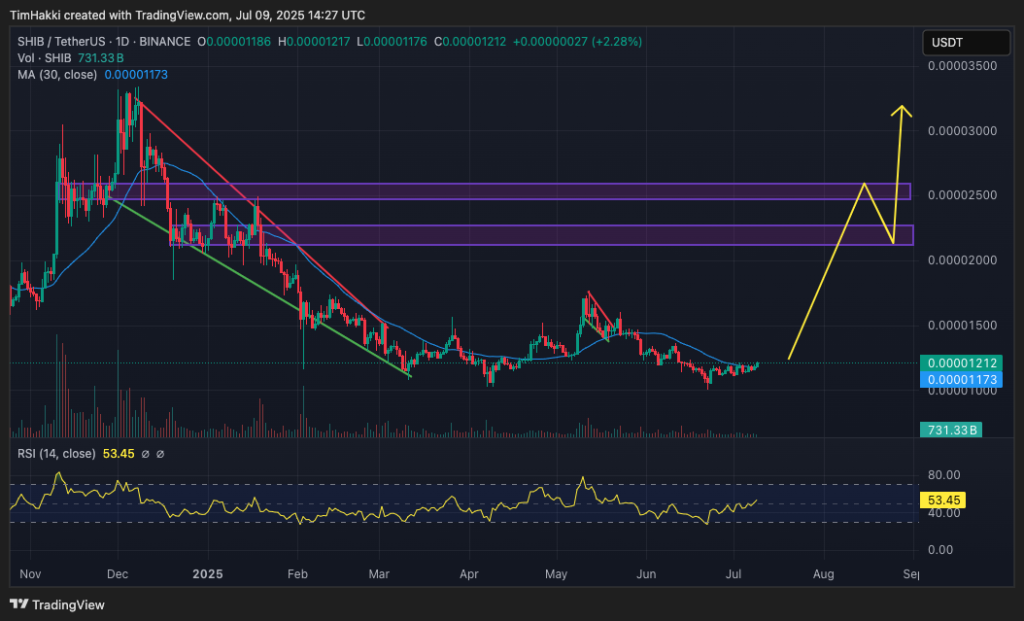Click the TradingView logo icon

coord(19,604)
